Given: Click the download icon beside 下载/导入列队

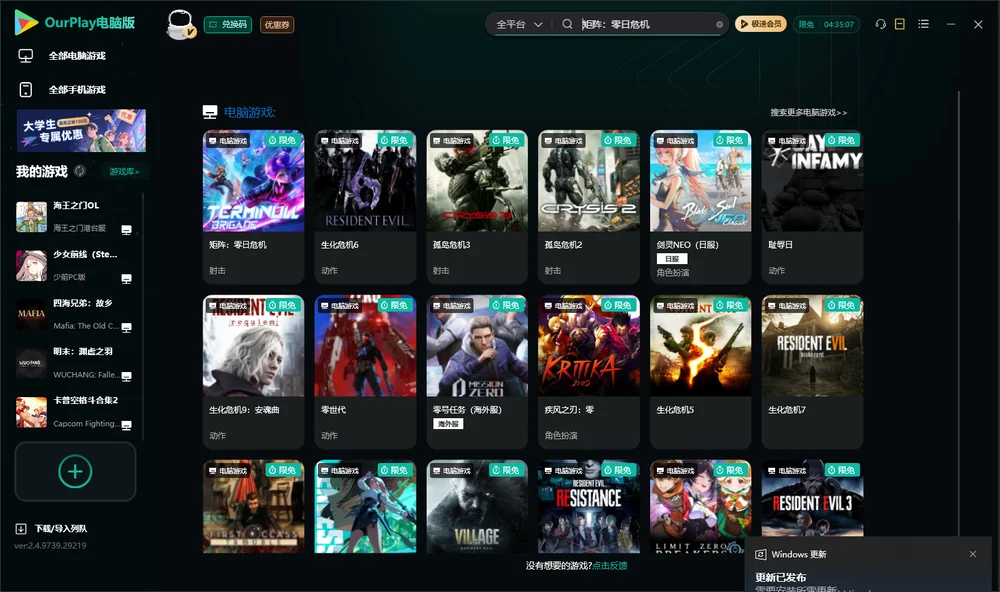Looking at the screenshot, I should [x=21, y=528].
